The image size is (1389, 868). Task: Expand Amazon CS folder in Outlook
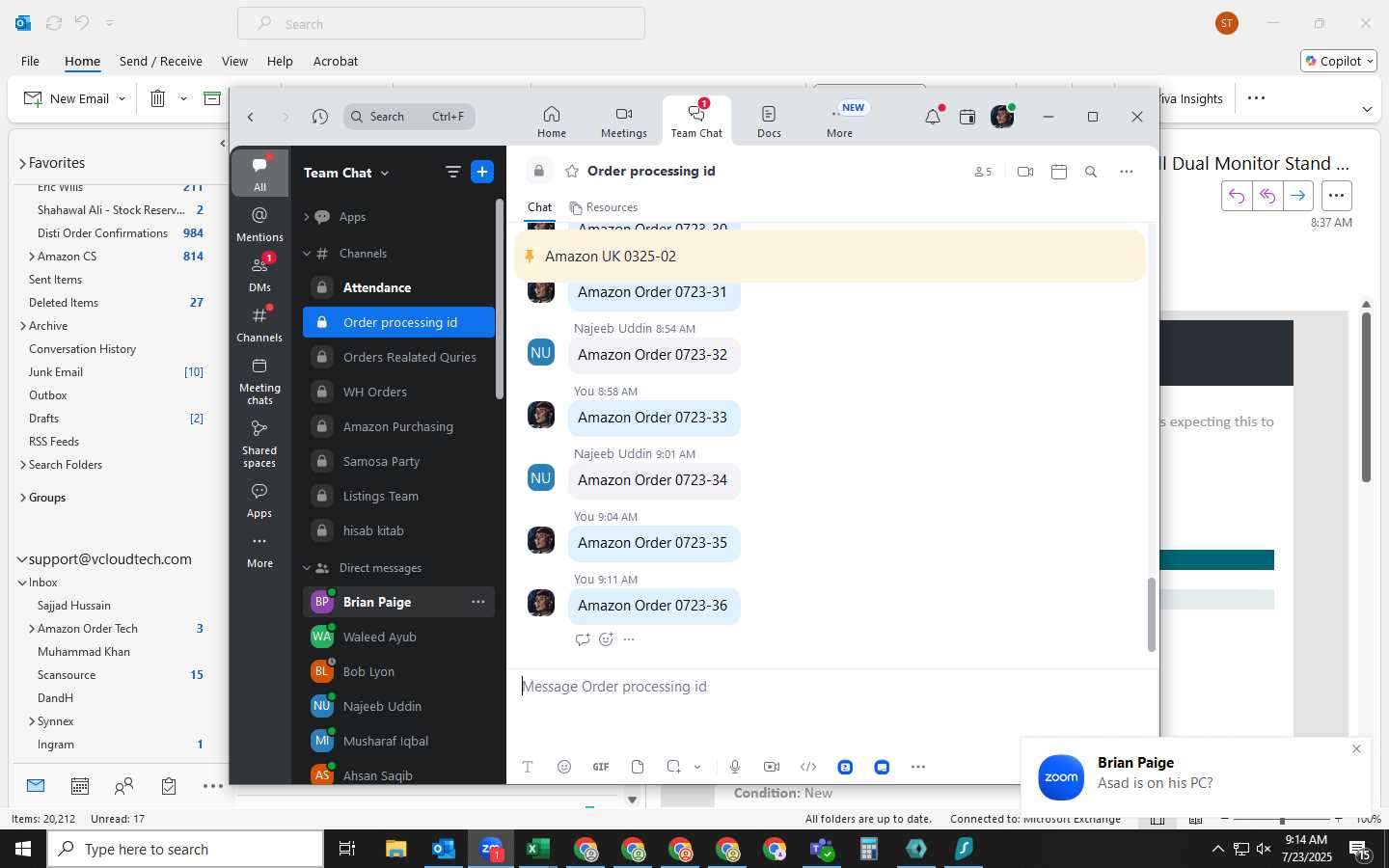pos(32,257)
